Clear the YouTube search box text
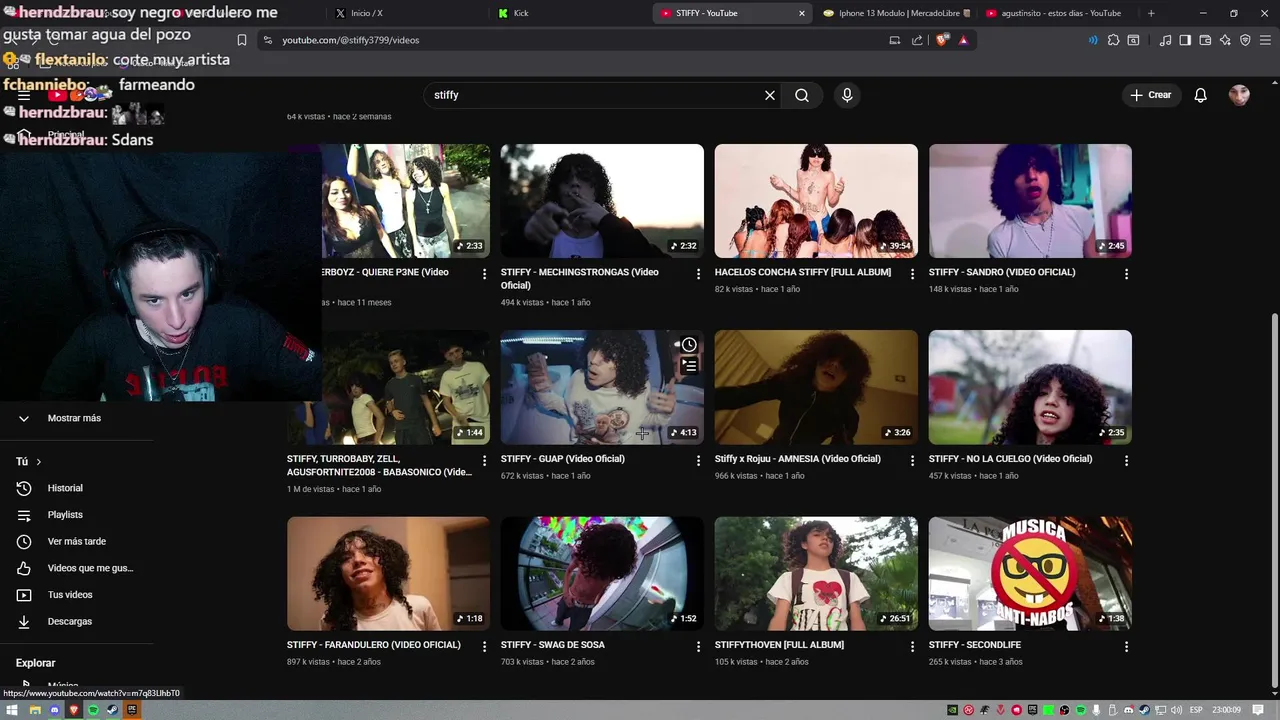The image size is (1280, 720). [x=770, y=95]
